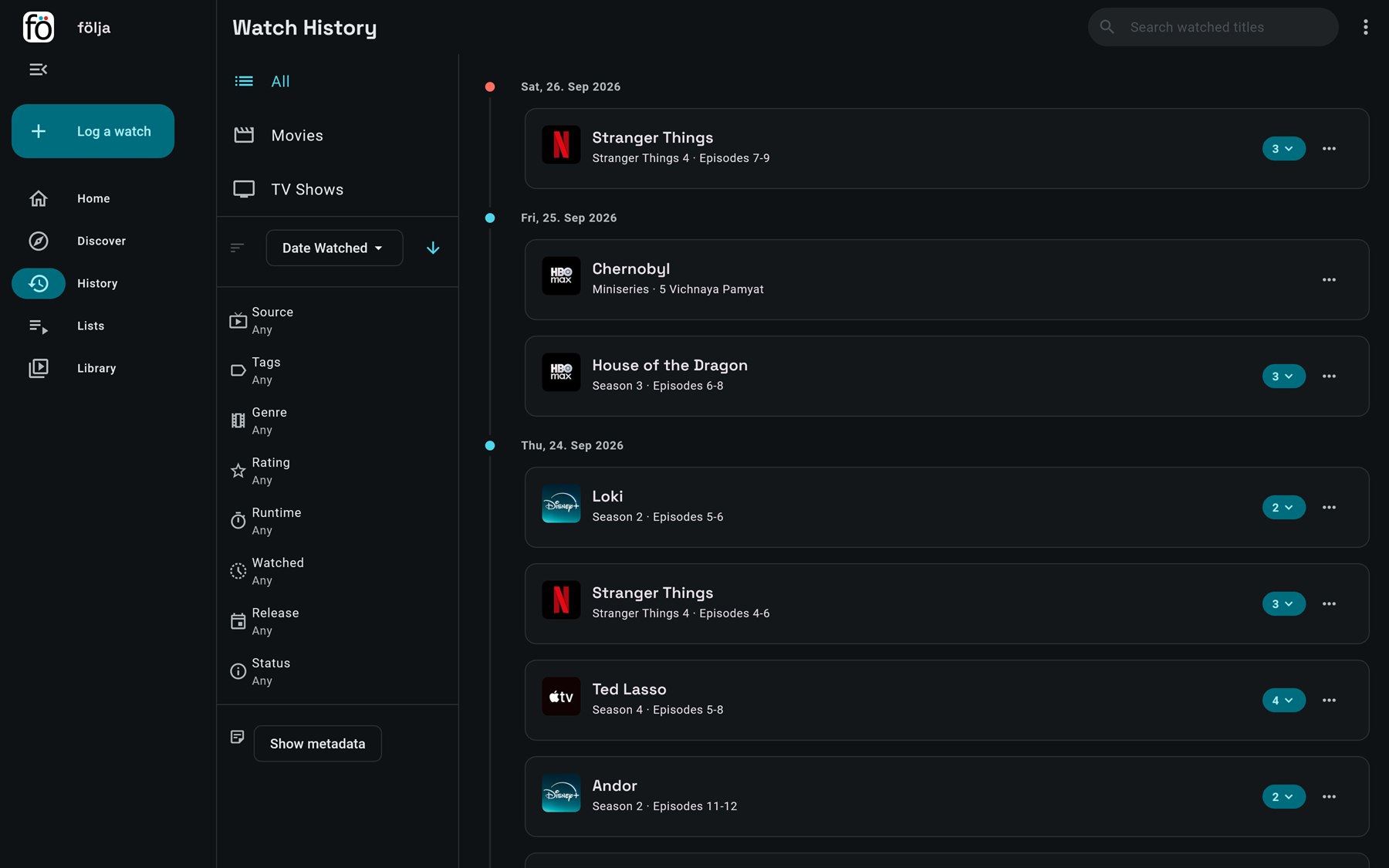Screen dimensions: 1389x868
Task: Open the Status filter
Action: 337,671
